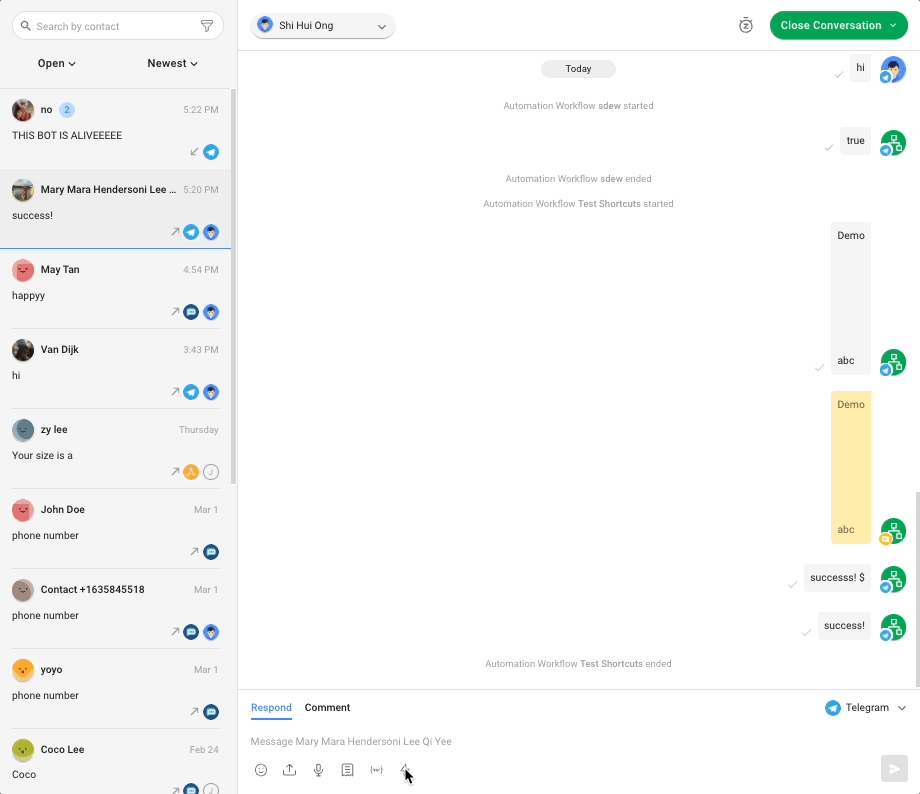The image size is (920, 794).
Task: Open the snippets icon in composer
Action: (348, 770)
